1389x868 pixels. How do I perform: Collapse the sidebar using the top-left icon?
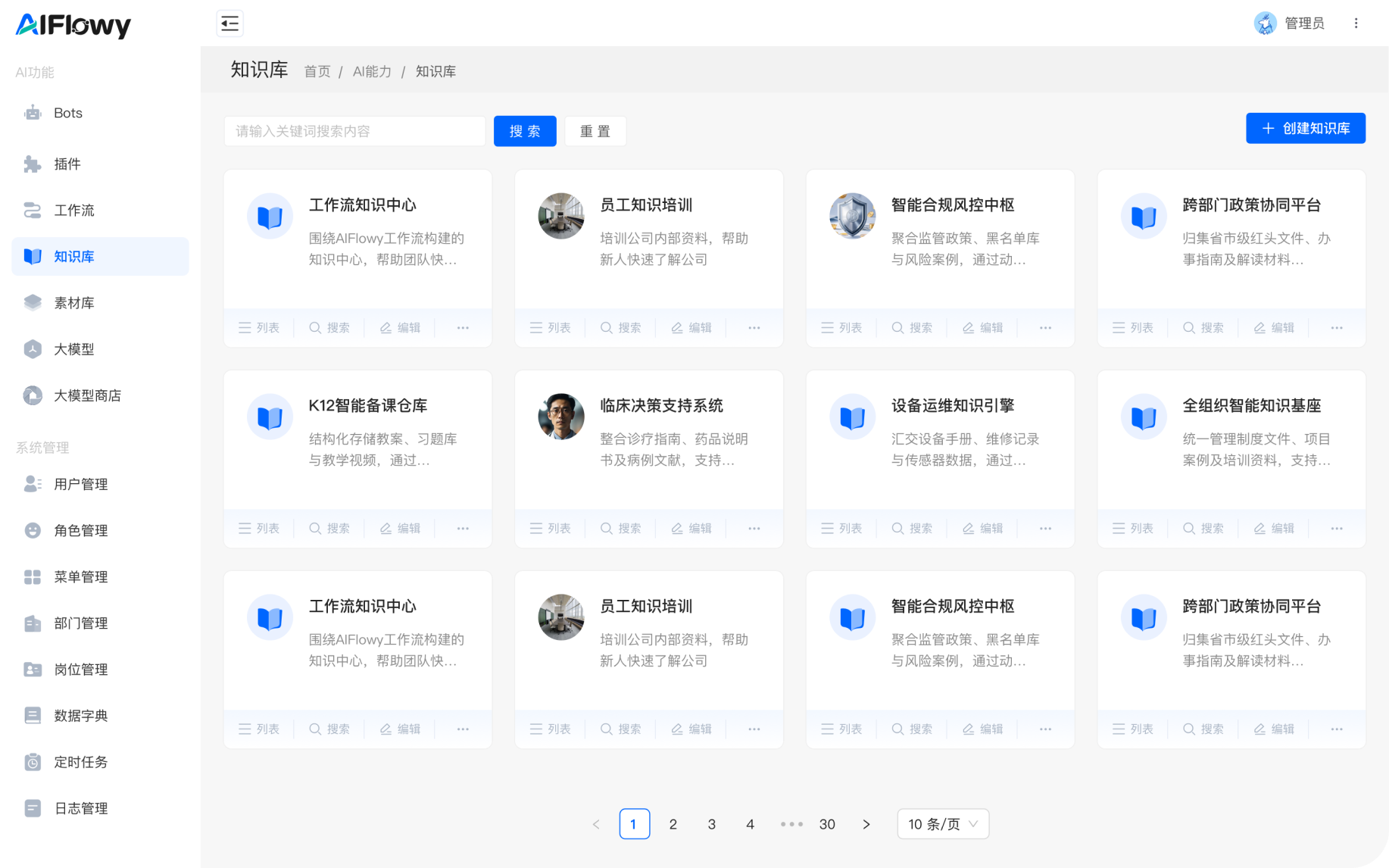[229, 23]
